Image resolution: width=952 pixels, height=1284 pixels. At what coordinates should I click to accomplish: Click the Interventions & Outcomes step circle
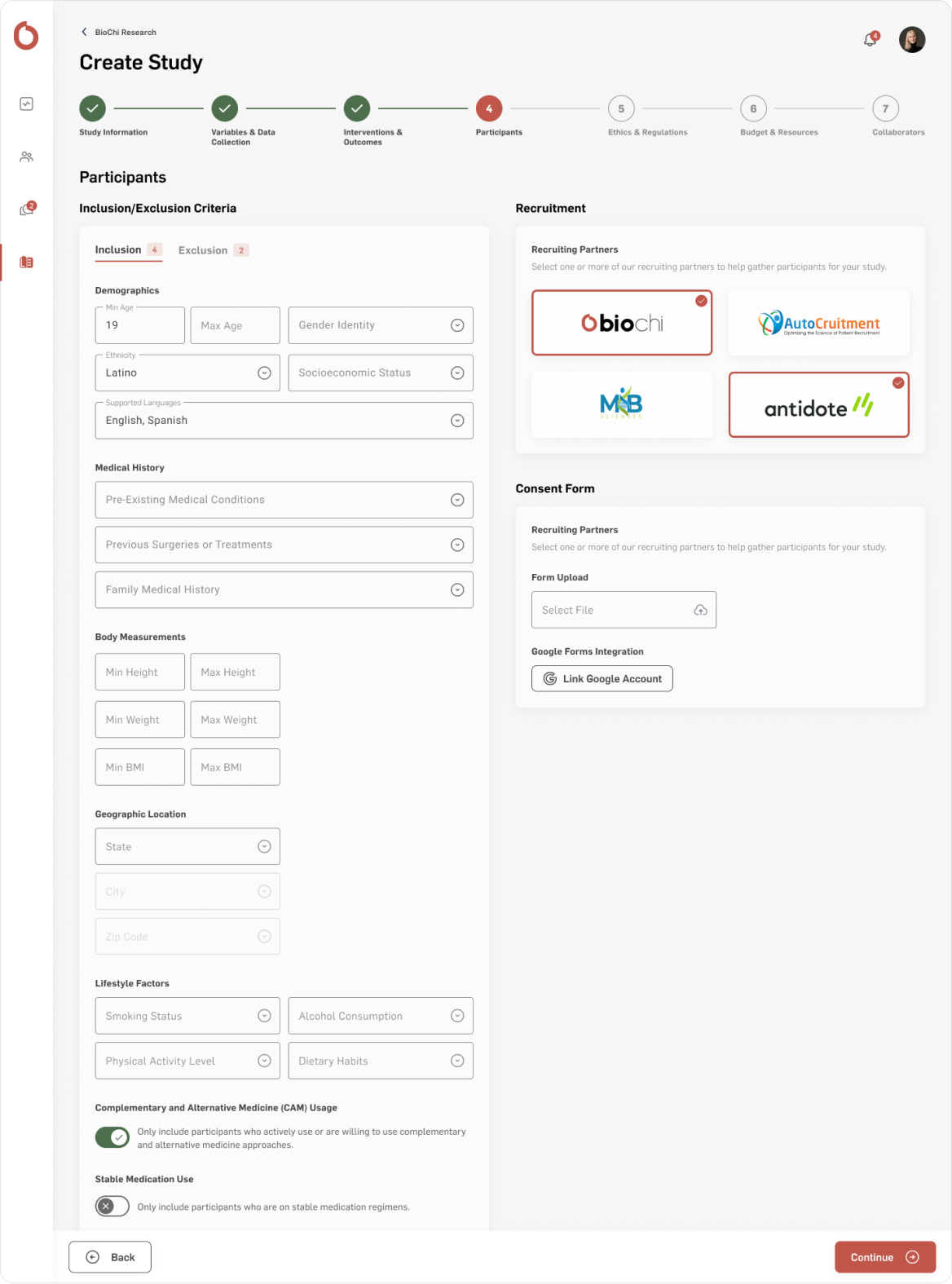coord(357,108)
